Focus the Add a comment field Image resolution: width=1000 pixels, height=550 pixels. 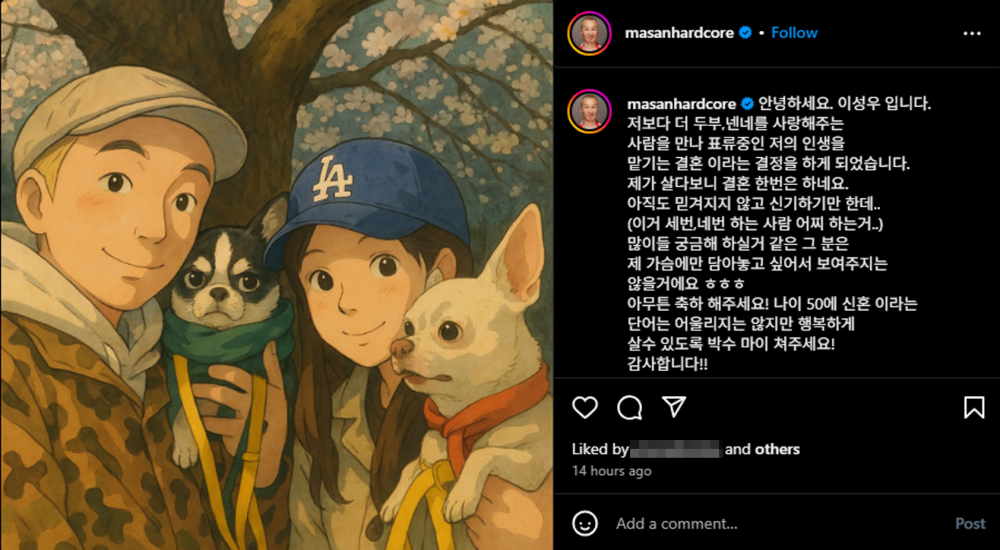pos(778,524)
